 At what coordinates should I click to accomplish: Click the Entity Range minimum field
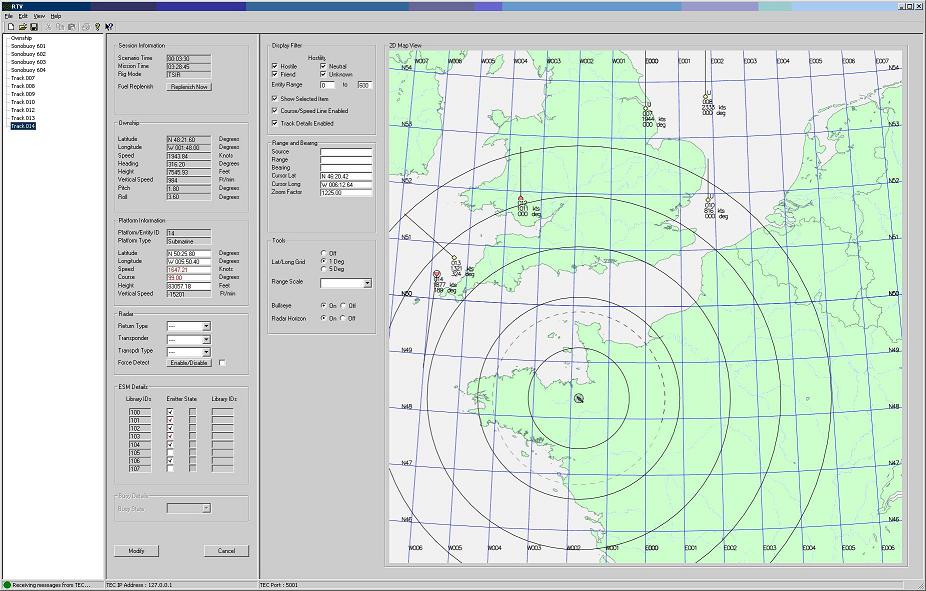pos(327,86)
